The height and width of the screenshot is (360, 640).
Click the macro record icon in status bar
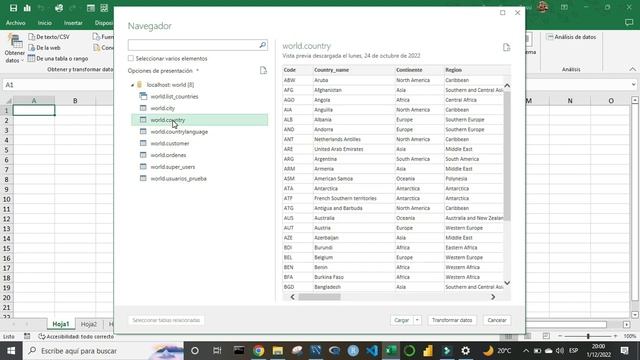[x=27, y=336]
